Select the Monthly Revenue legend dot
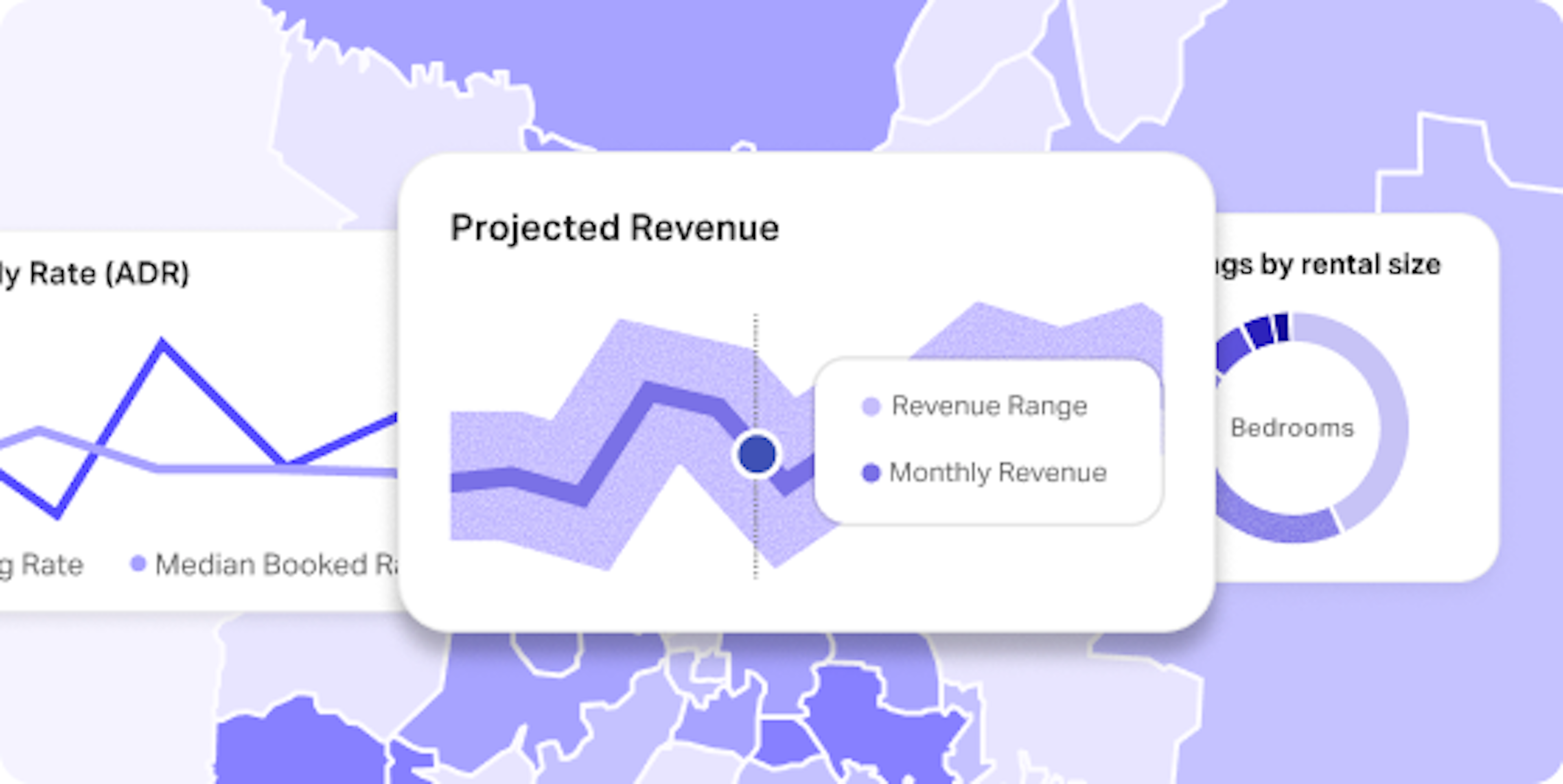The image size is (1563, 784). [871, 473]
